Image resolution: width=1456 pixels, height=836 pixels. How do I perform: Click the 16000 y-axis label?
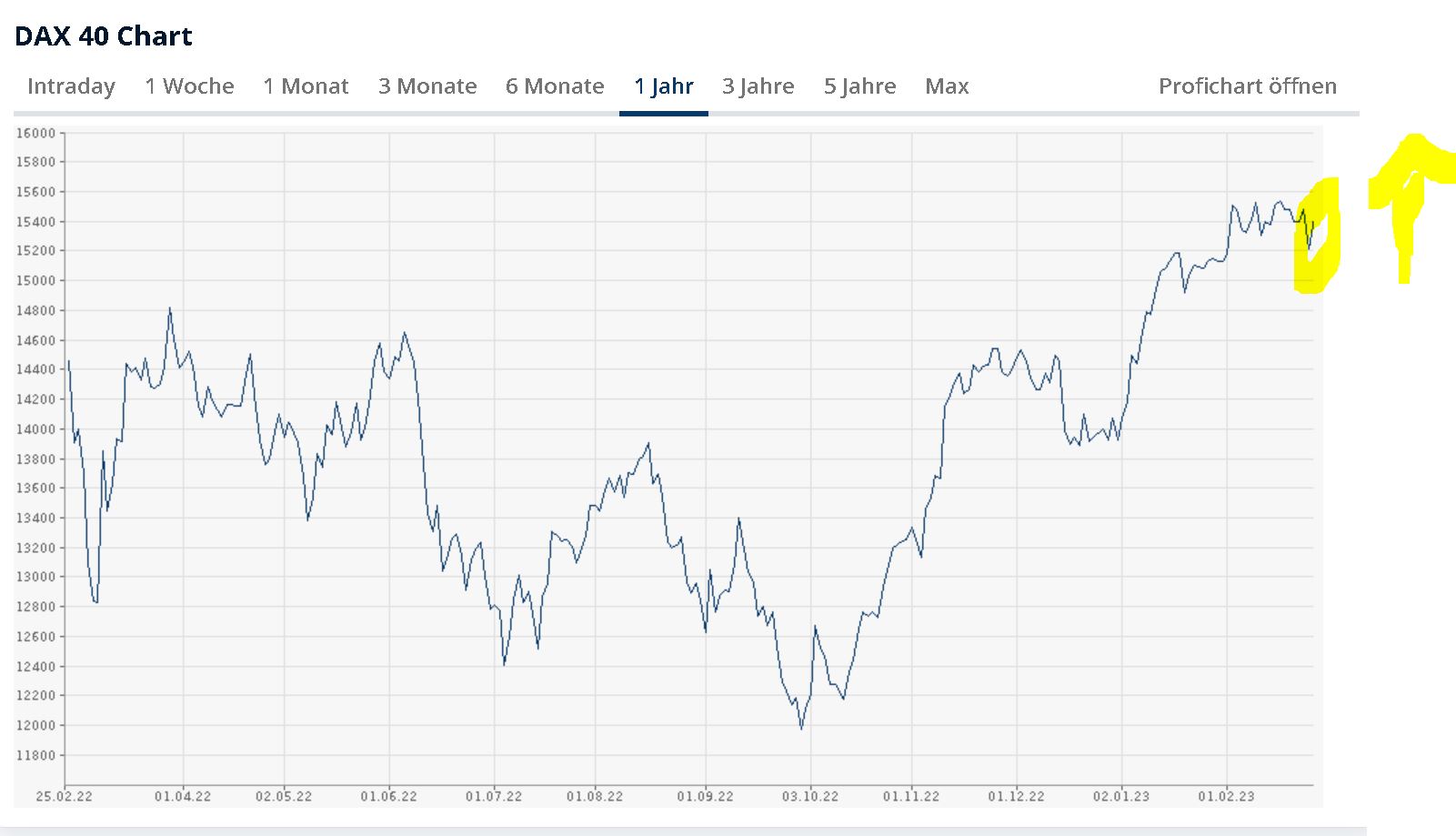click(x=36, y=133)
